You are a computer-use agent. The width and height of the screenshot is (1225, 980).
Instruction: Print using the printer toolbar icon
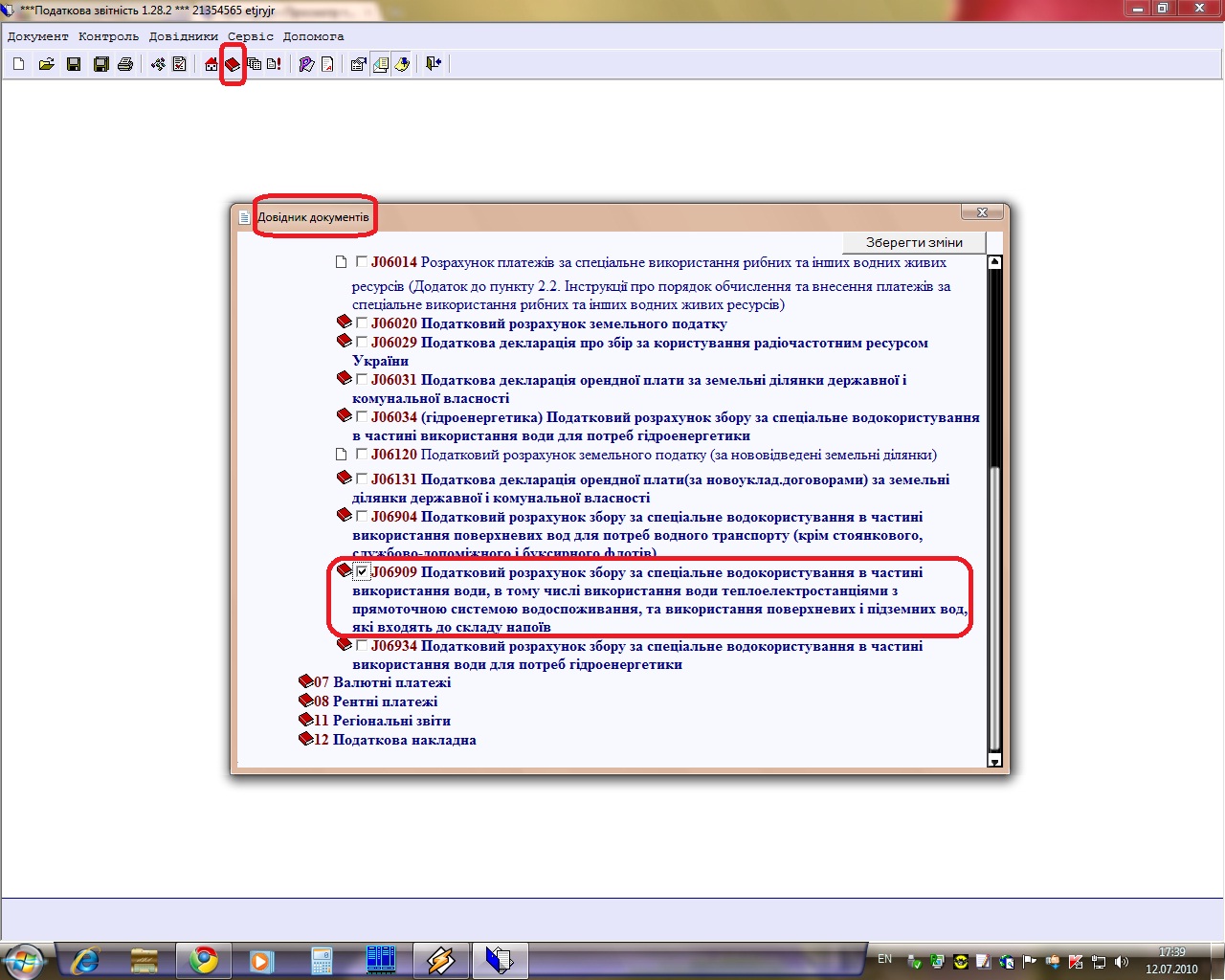125,64
